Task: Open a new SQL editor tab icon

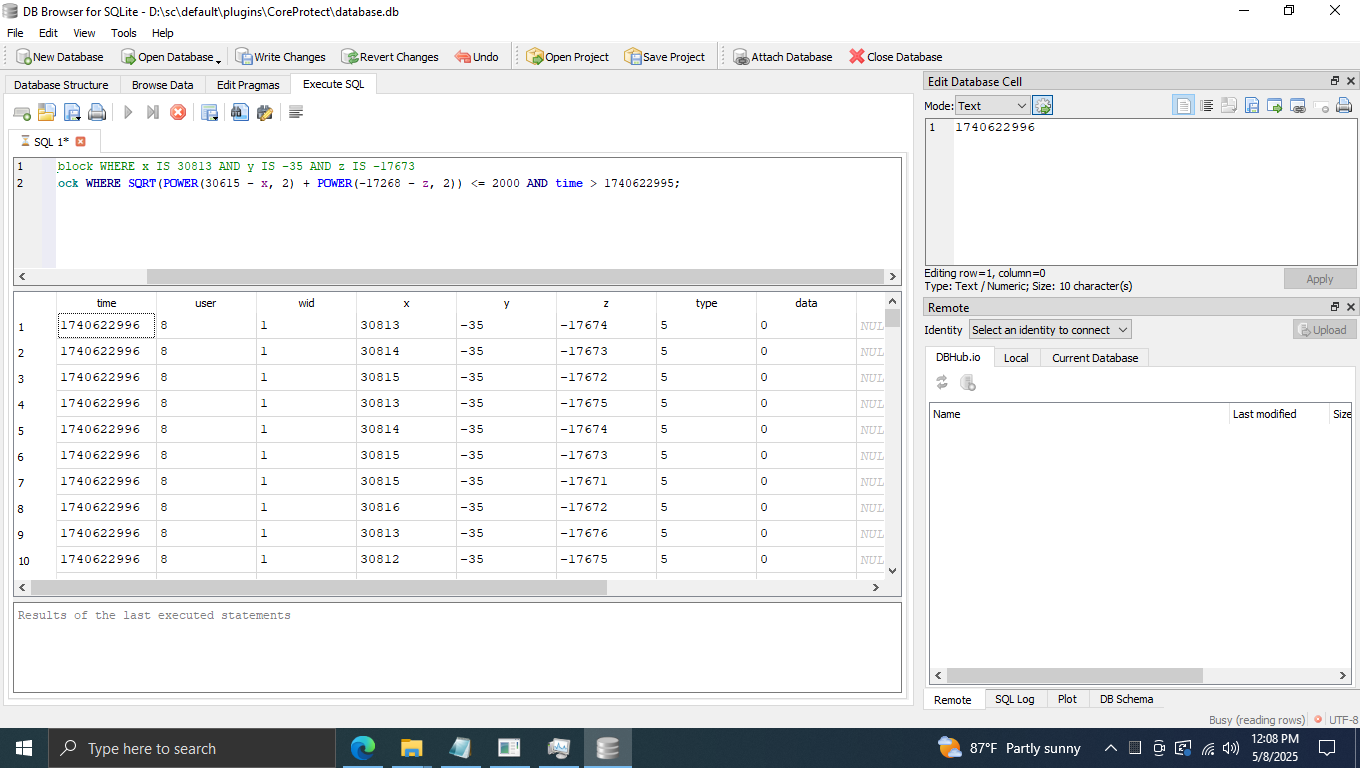Action: coord(21,112)
